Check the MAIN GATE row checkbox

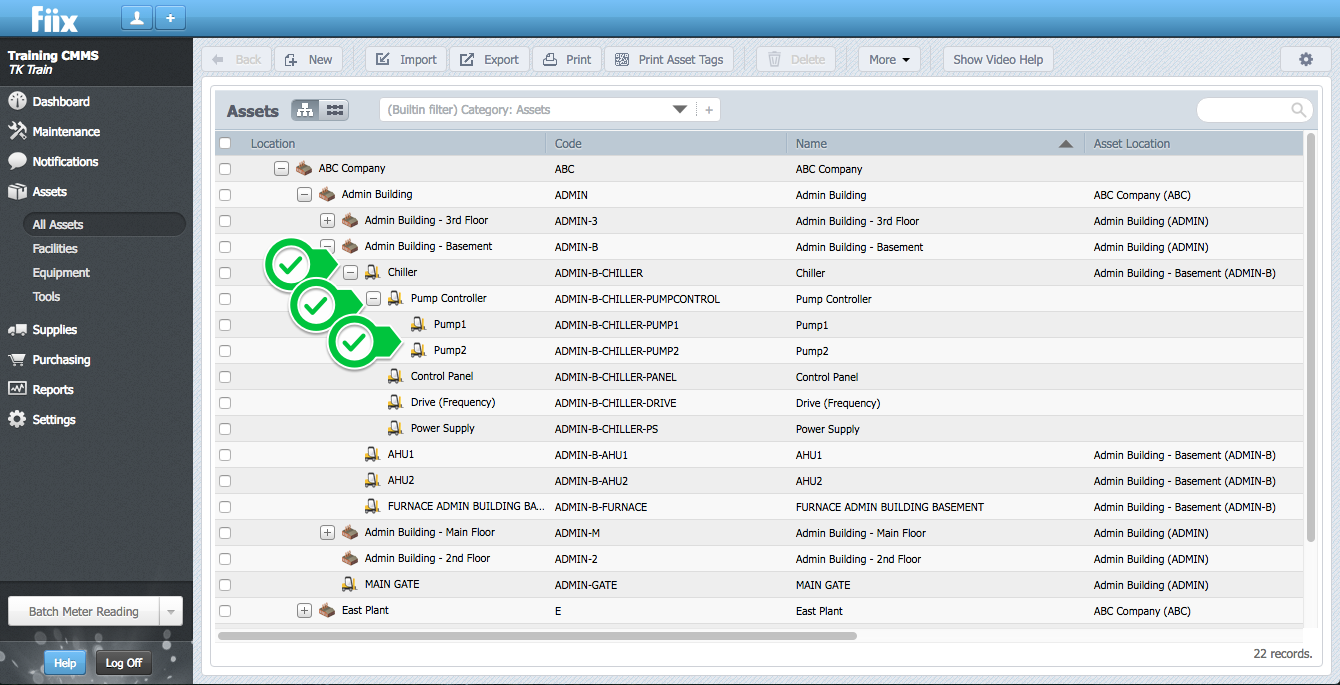[x=225, y=585]
